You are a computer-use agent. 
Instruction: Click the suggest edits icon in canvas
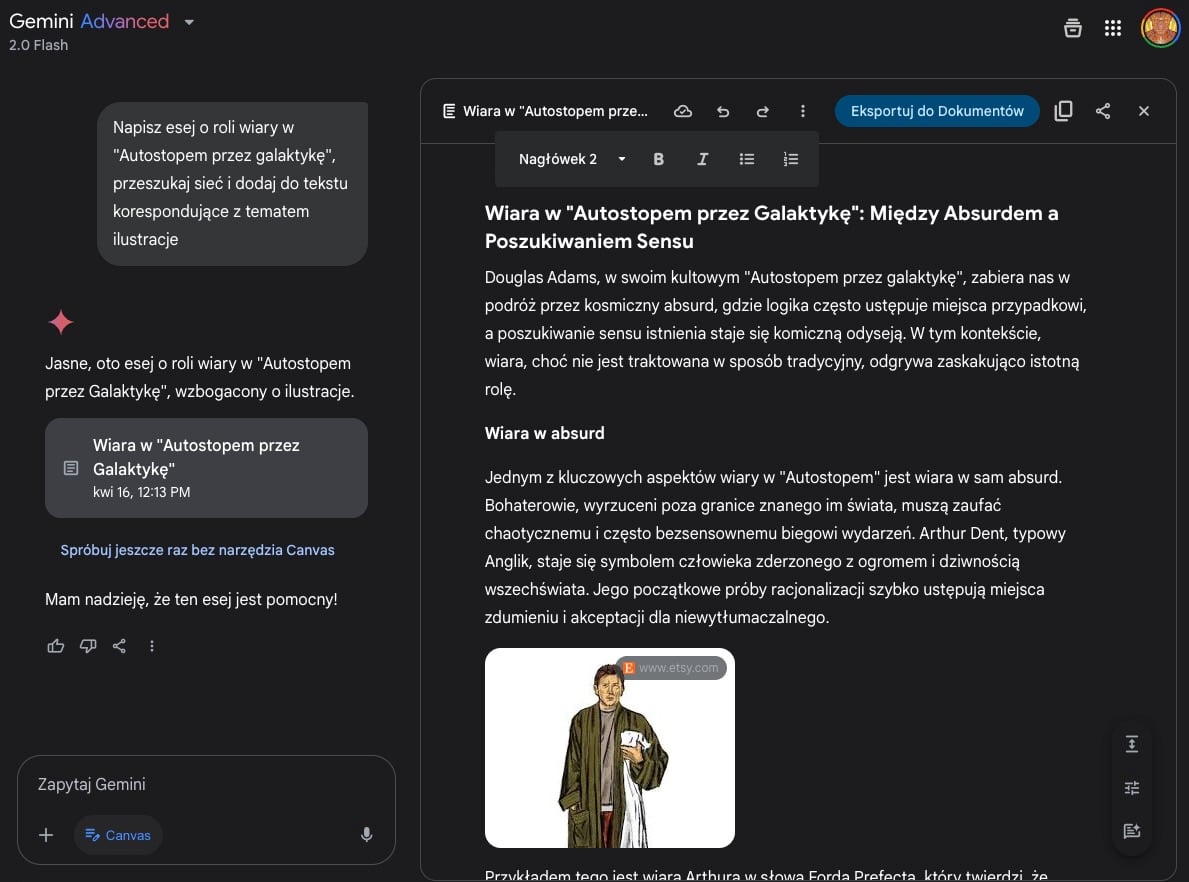click(1131, 831)
